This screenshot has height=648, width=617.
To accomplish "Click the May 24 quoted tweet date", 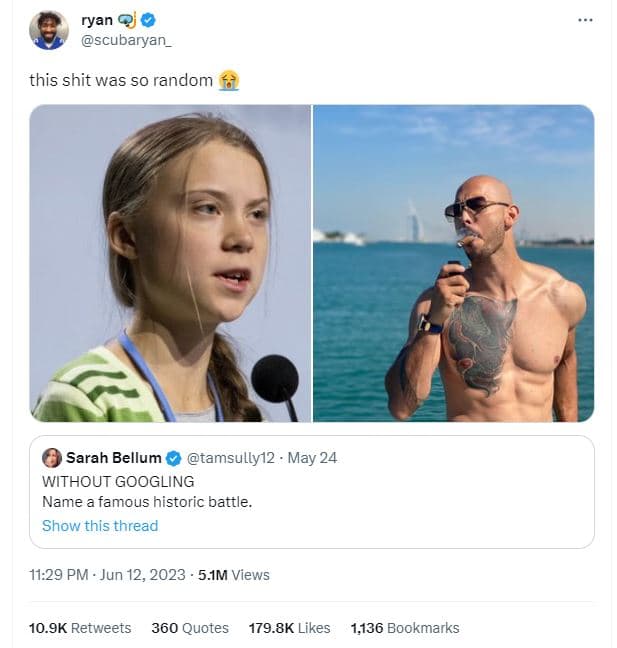I will point(315,458).
